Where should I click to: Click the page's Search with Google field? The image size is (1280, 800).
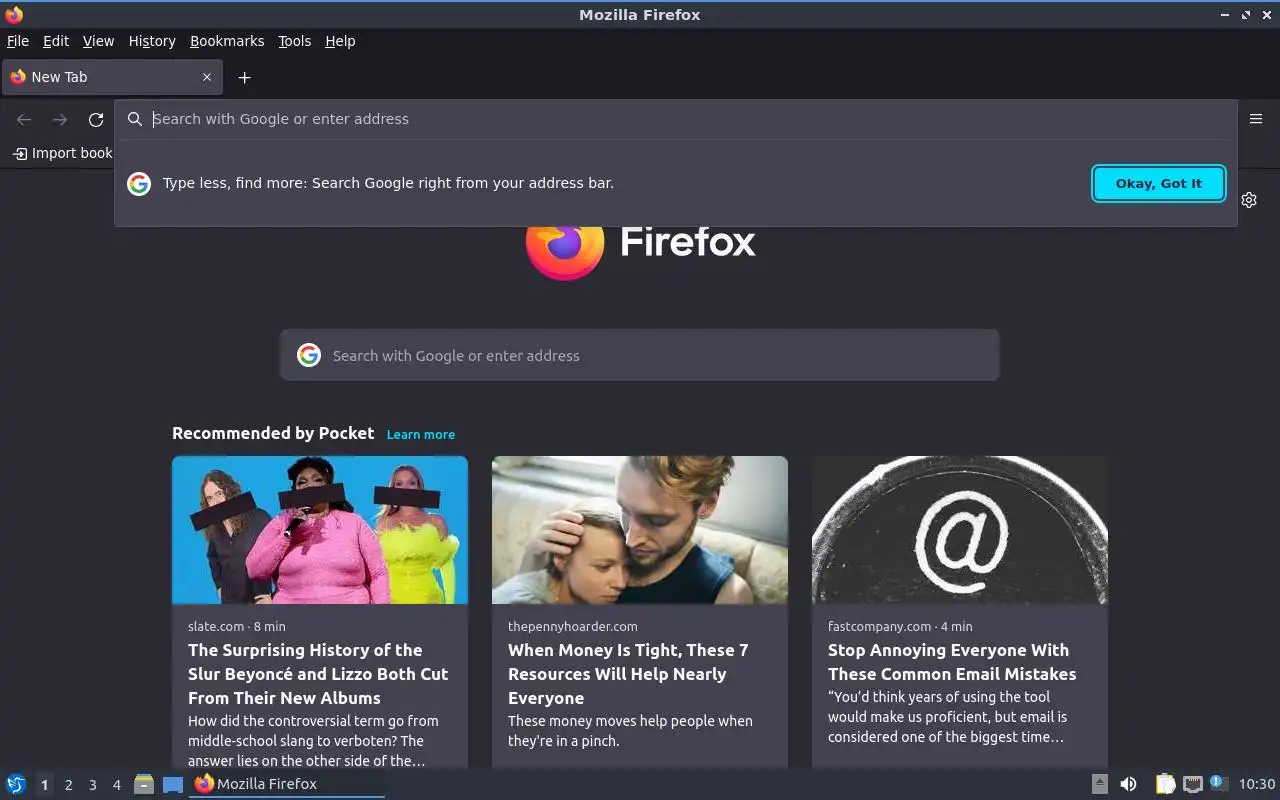tap(640, 355)
